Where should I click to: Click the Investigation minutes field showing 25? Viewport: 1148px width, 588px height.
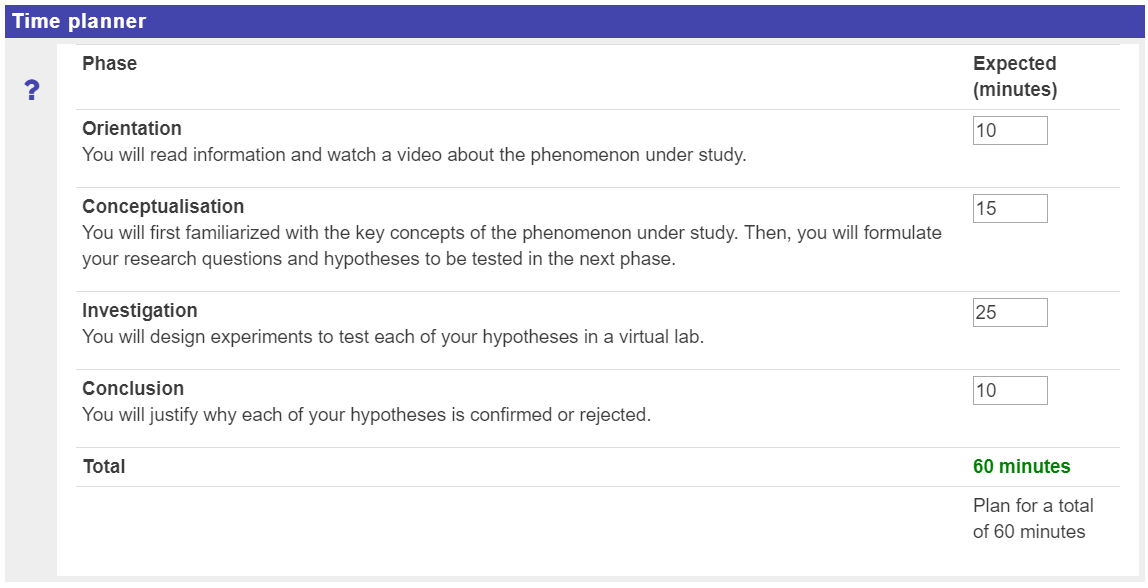click(x=1010, y=312)
